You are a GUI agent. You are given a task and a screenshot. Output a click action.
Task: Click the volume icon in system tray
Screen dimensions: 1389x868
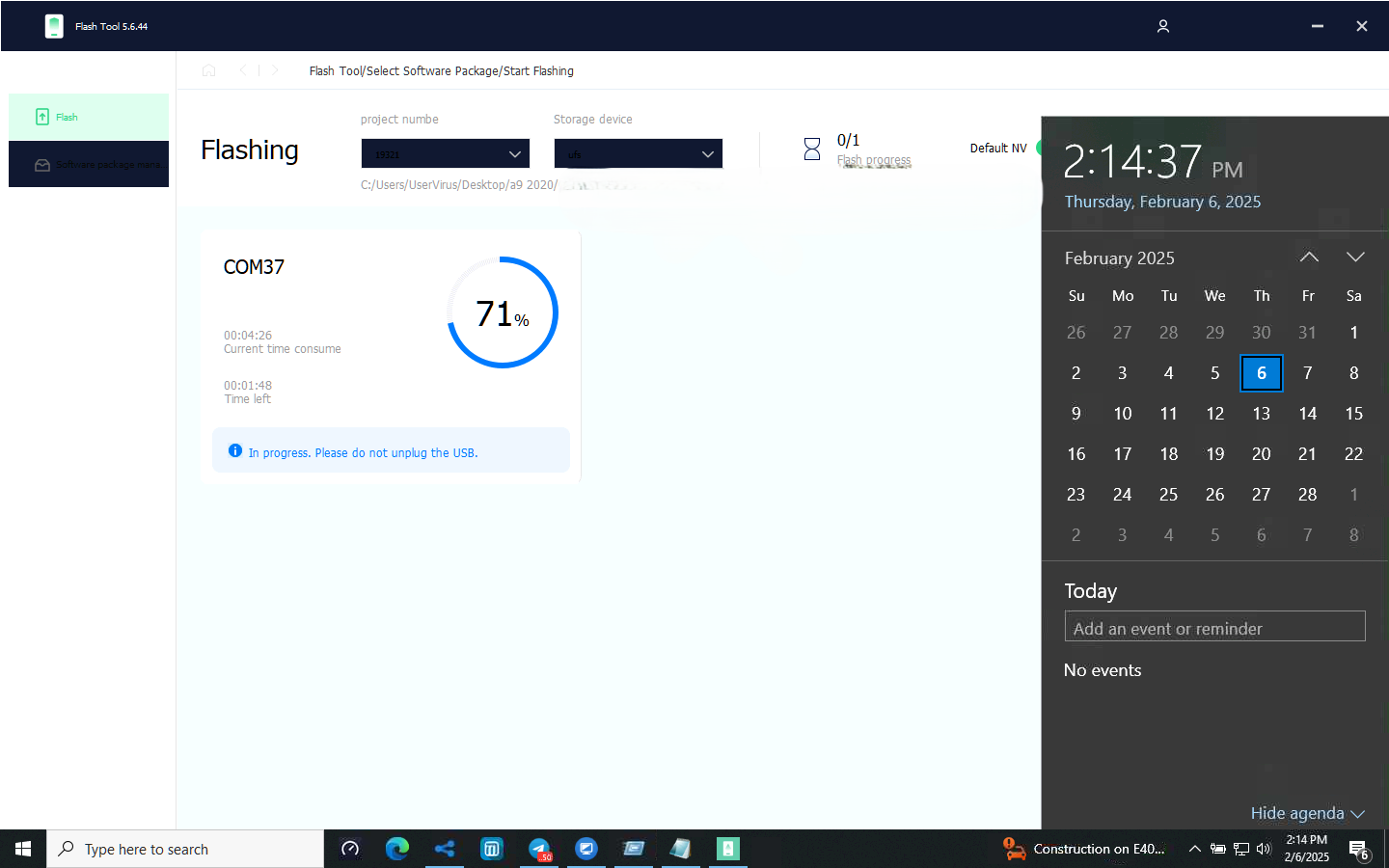pyautogui.click(x=1264, y=849)
